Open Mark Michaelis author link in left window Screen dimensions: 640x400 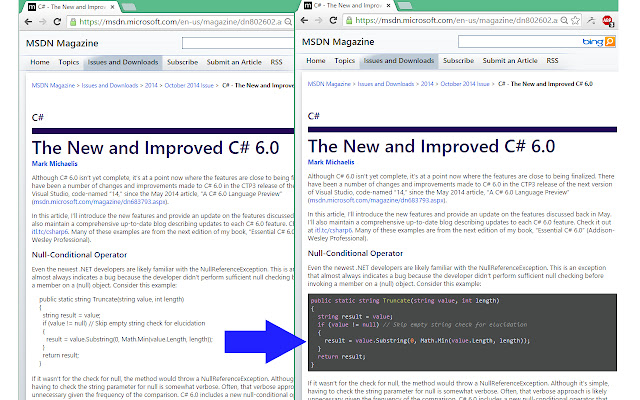click(54, 164)
